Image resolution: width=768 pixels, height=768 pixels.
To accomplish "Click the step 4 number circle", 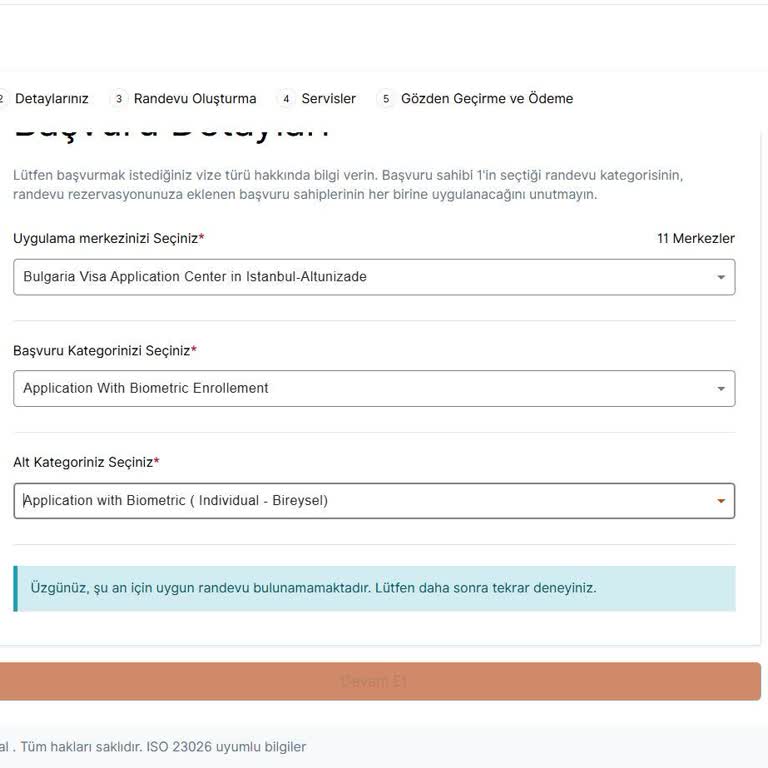I will pyautogui.click(x=286, y=99).
